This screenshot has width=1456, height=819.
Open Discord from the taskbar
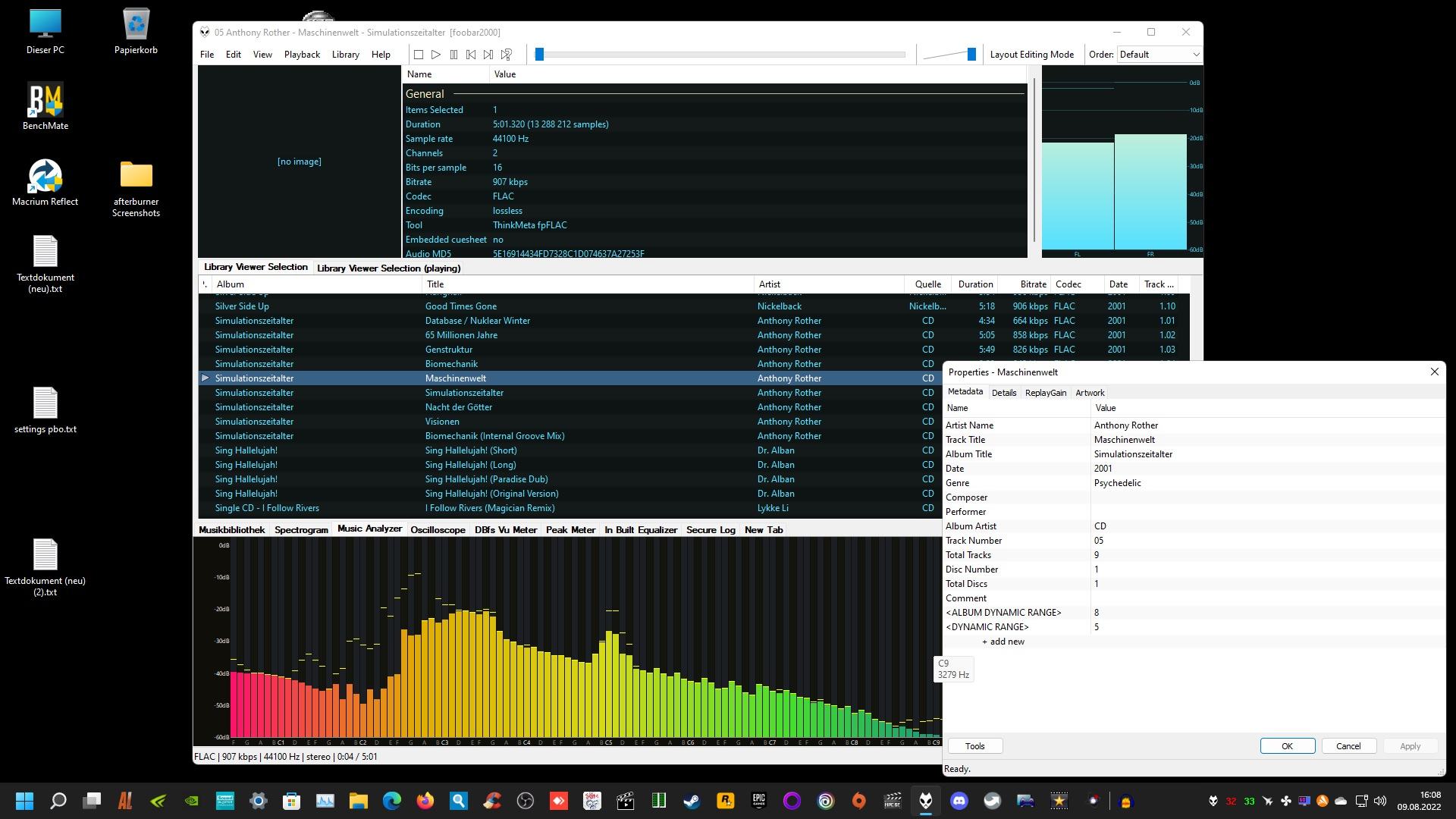[x=959, y=801]
